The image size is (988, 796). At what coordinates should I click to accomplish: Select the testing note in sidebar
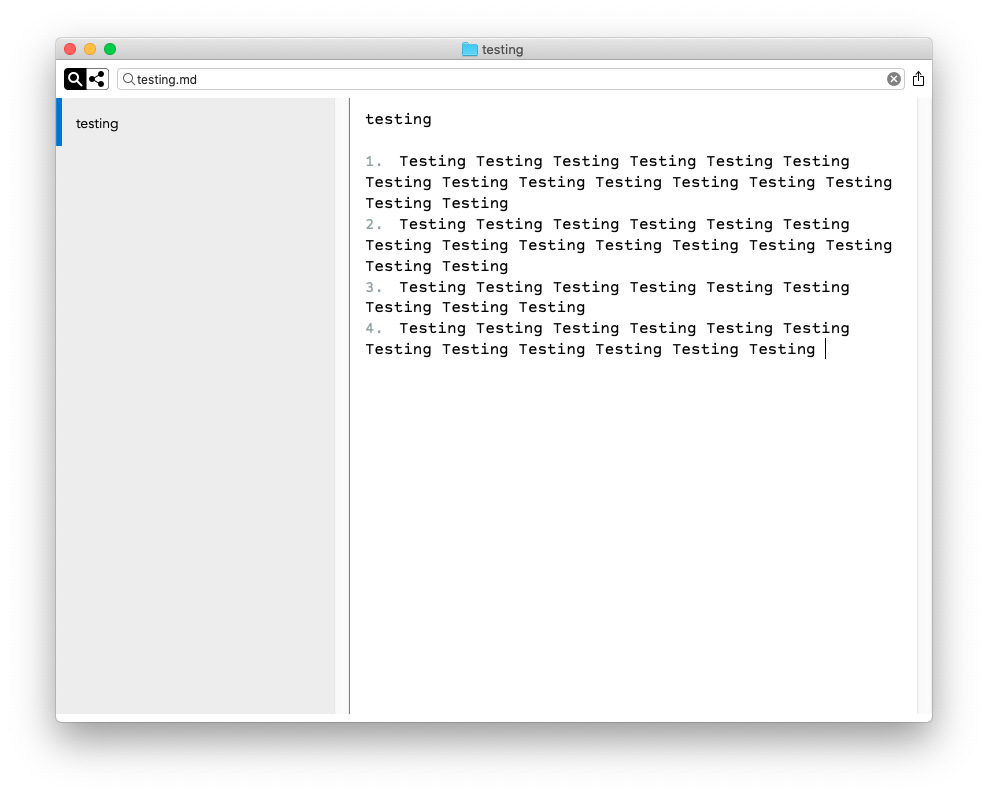[x=97, y=123]
